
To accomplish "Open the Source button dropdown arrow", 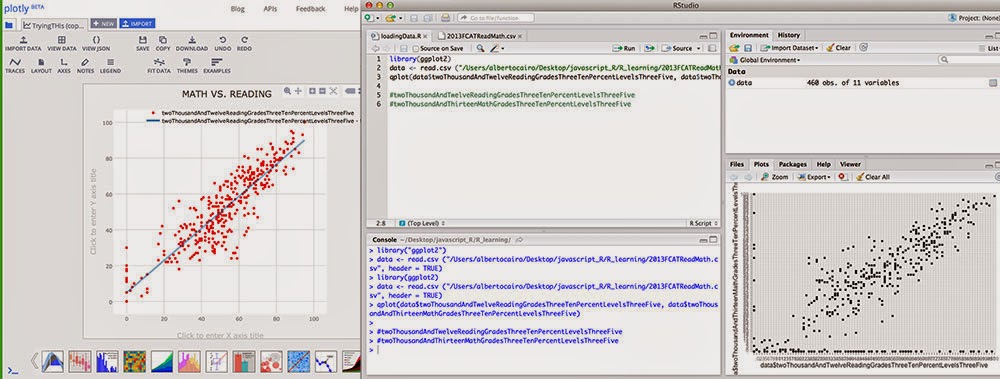I will (x=698, y=48).
